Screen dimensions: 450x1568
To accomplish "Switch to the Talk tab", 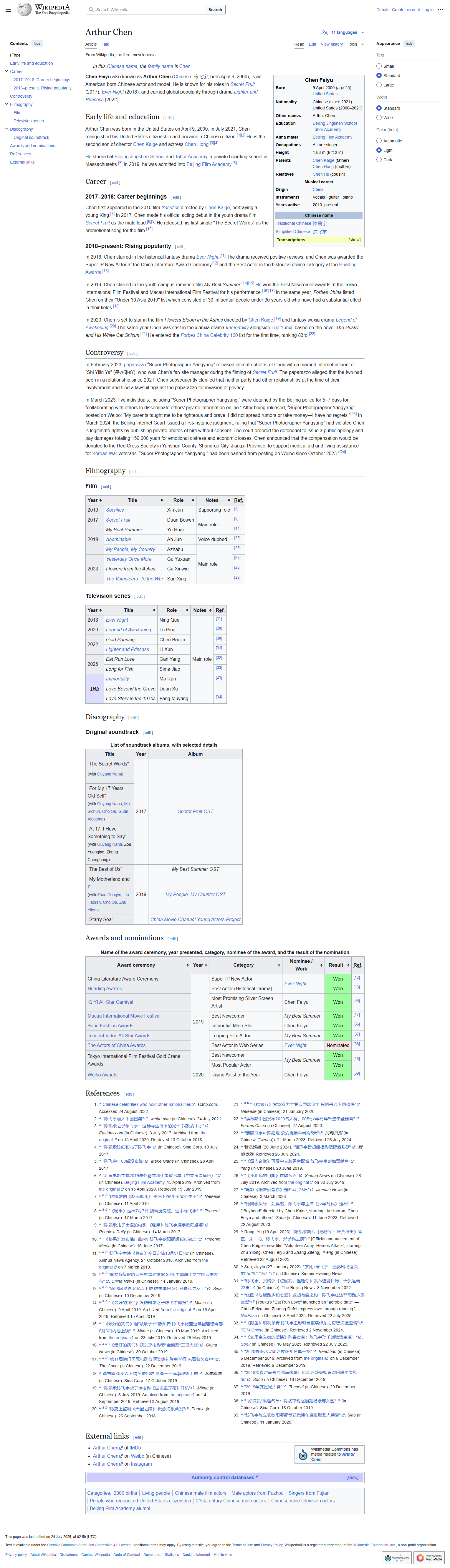I will pyautogui.click(x=105, y=44).
